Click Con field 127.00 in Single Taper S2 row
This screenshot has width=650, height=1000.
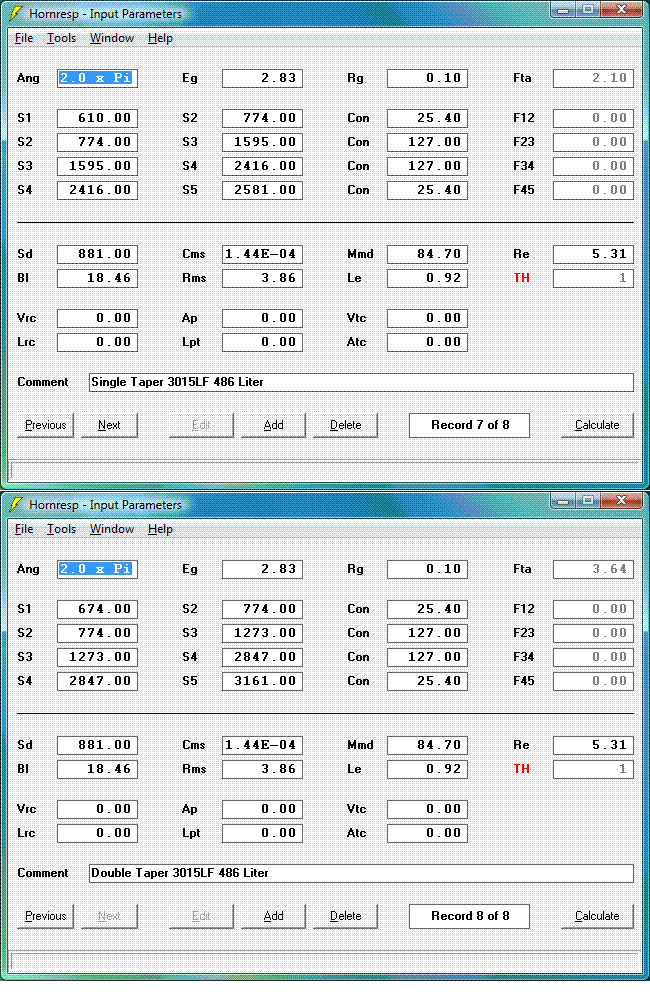(427, 142)
